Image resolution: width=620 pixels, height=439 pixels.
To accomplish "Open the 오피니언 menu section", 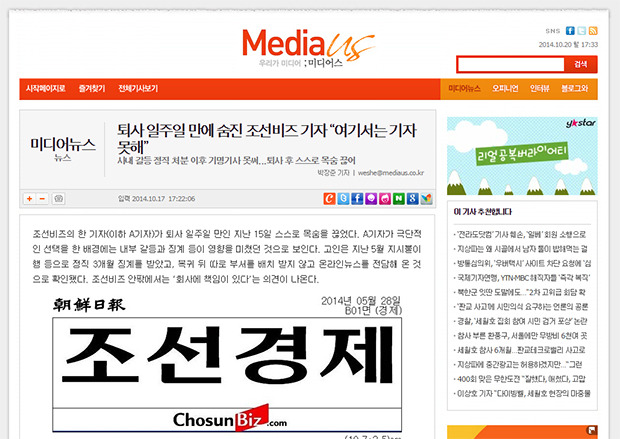I will coord(505,89).
